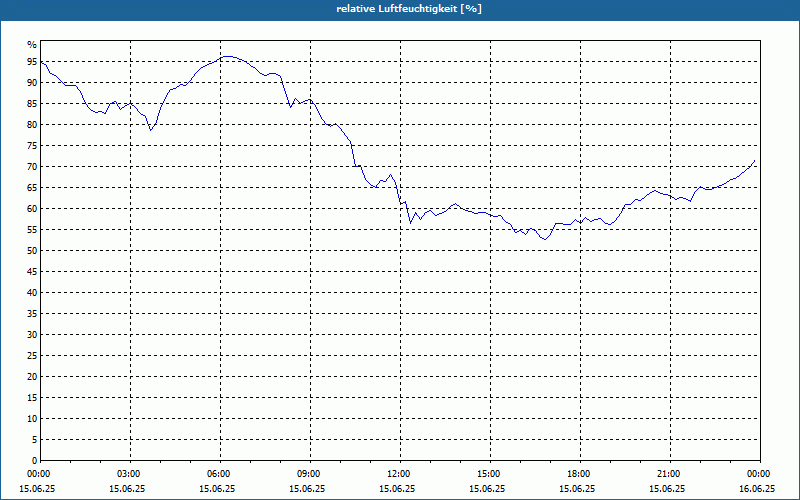Click date 15.06.25 beneath the 06:00 label

(x=217, y=488)
